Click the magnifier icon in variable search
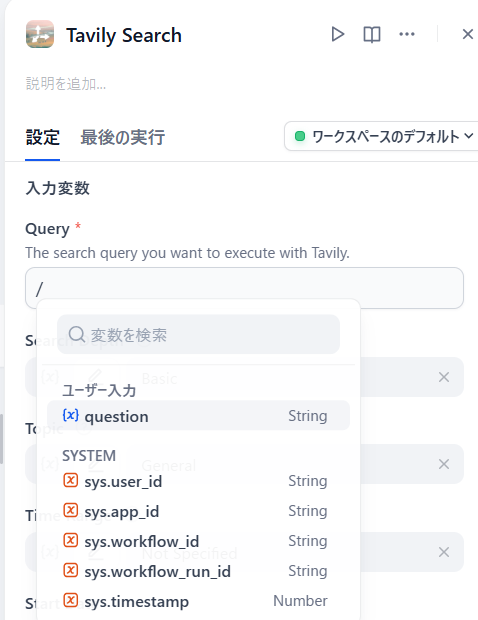 point(77,335)
